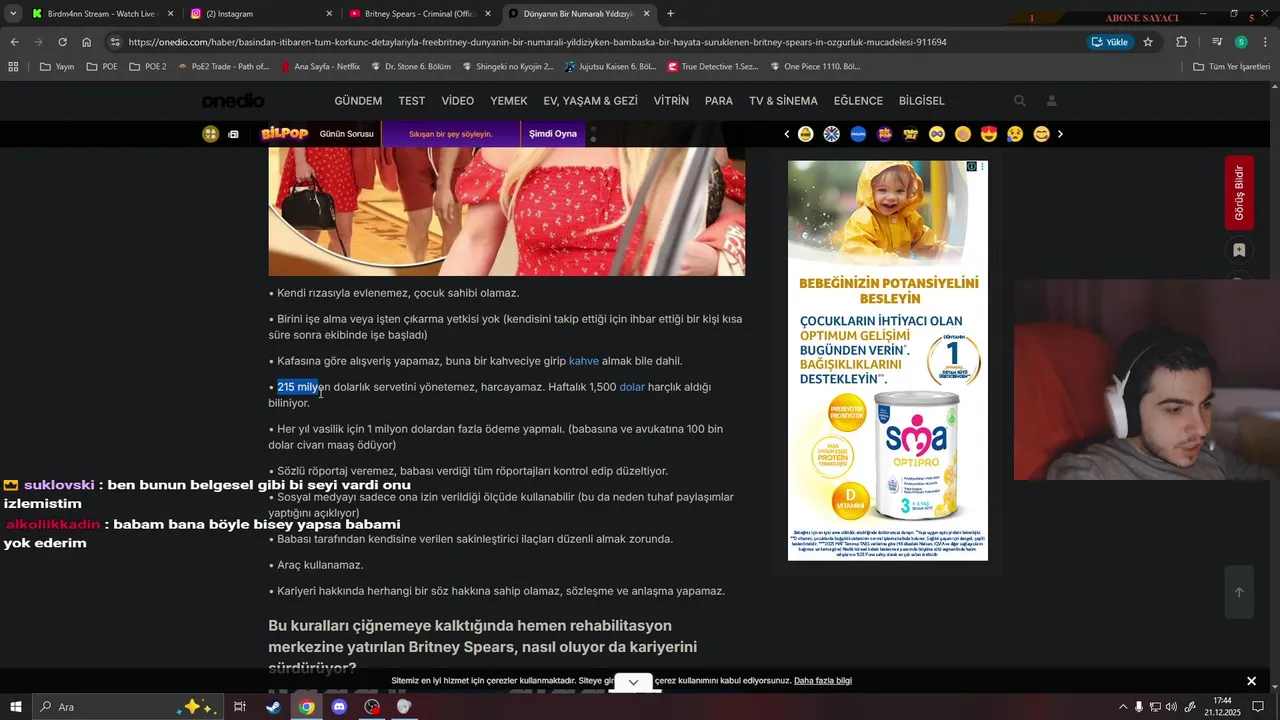Follow the dolar link in article

(632, 387)
